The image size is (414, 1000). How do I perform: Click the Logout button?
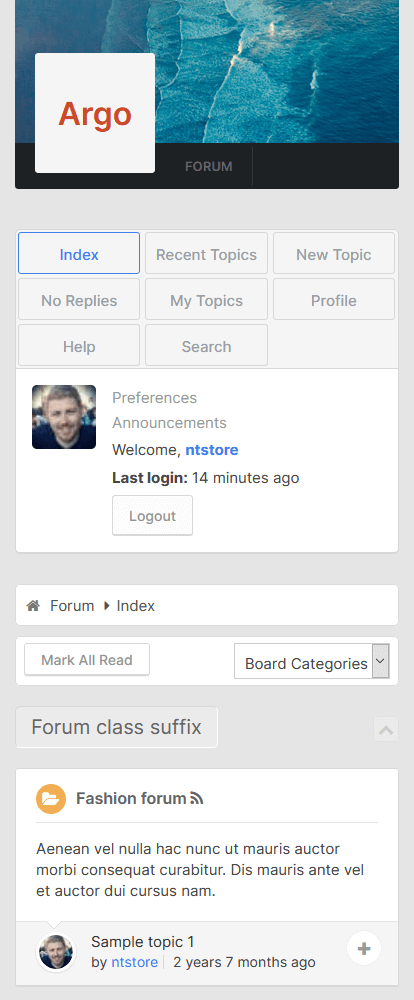point(152,515)
